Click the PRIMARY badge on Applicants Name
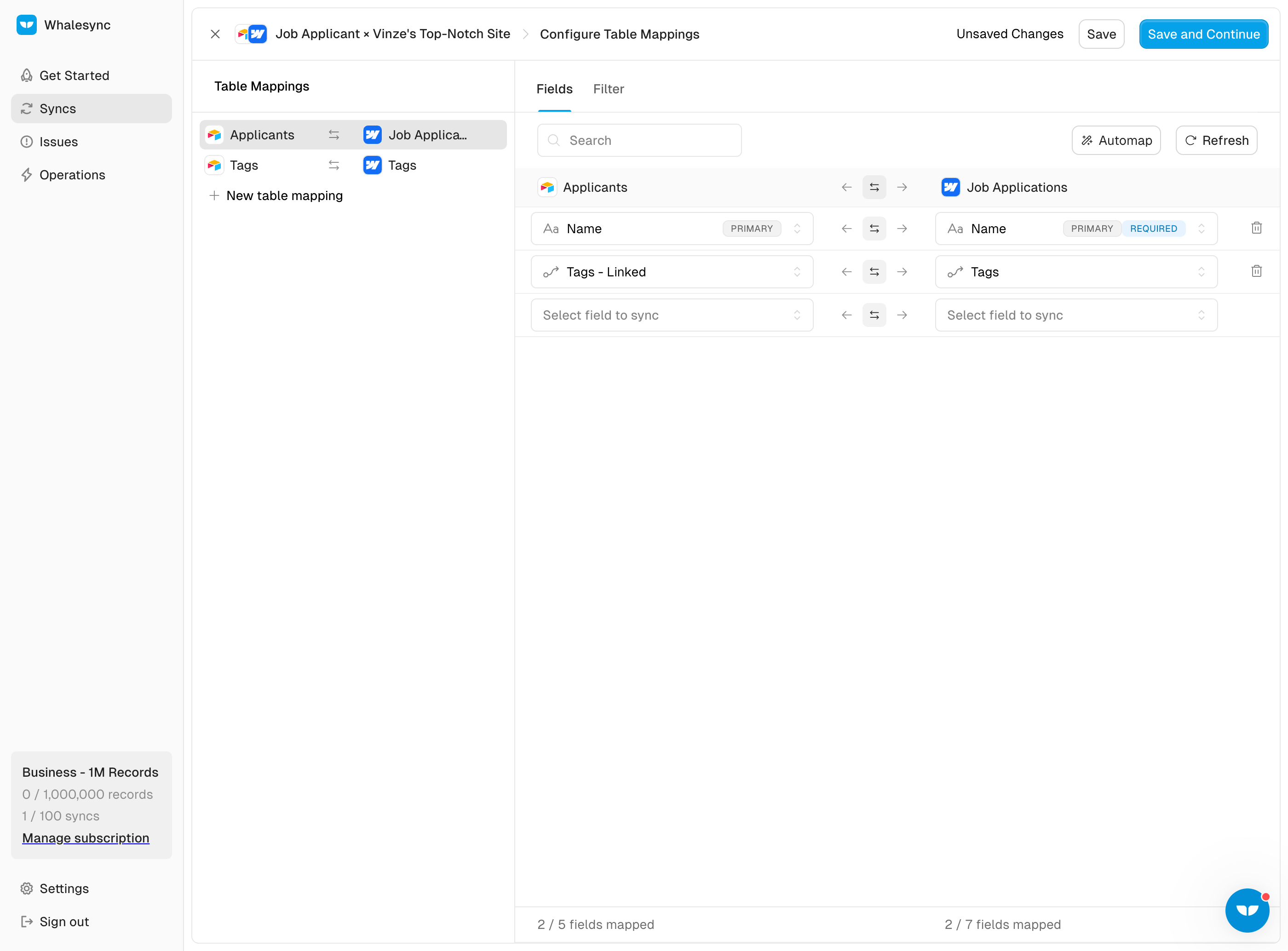The image size is (1288, 951). point(751,229)
